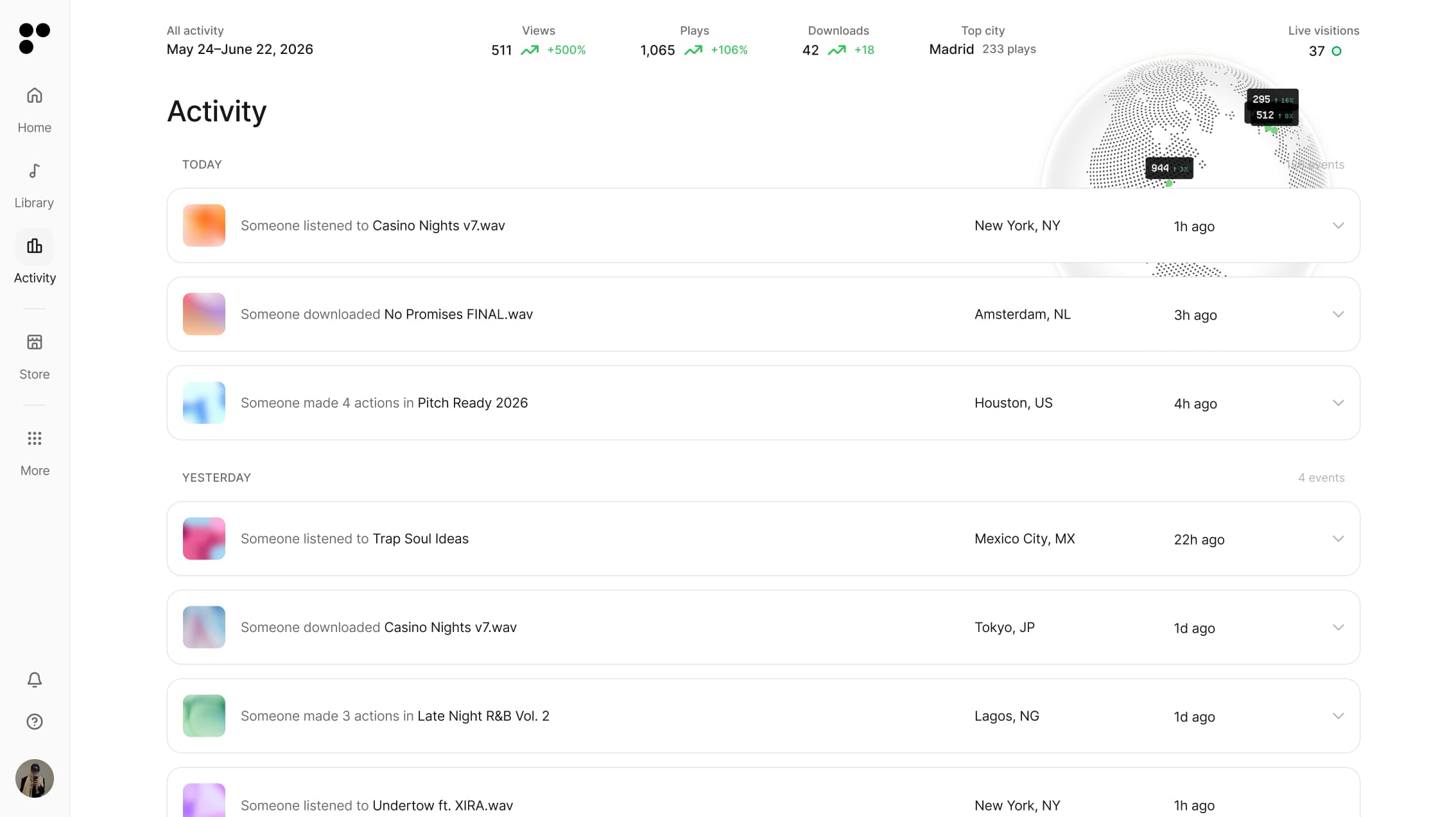Click the YESTERDAY section header
The height and width of the screenshot is (817, 1456).
[216, 477]
